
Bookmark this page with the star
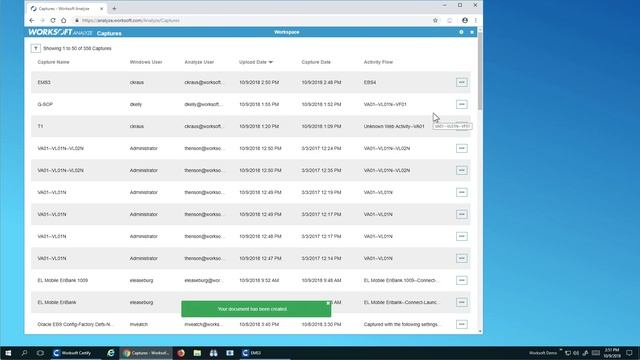pos(436,20)
